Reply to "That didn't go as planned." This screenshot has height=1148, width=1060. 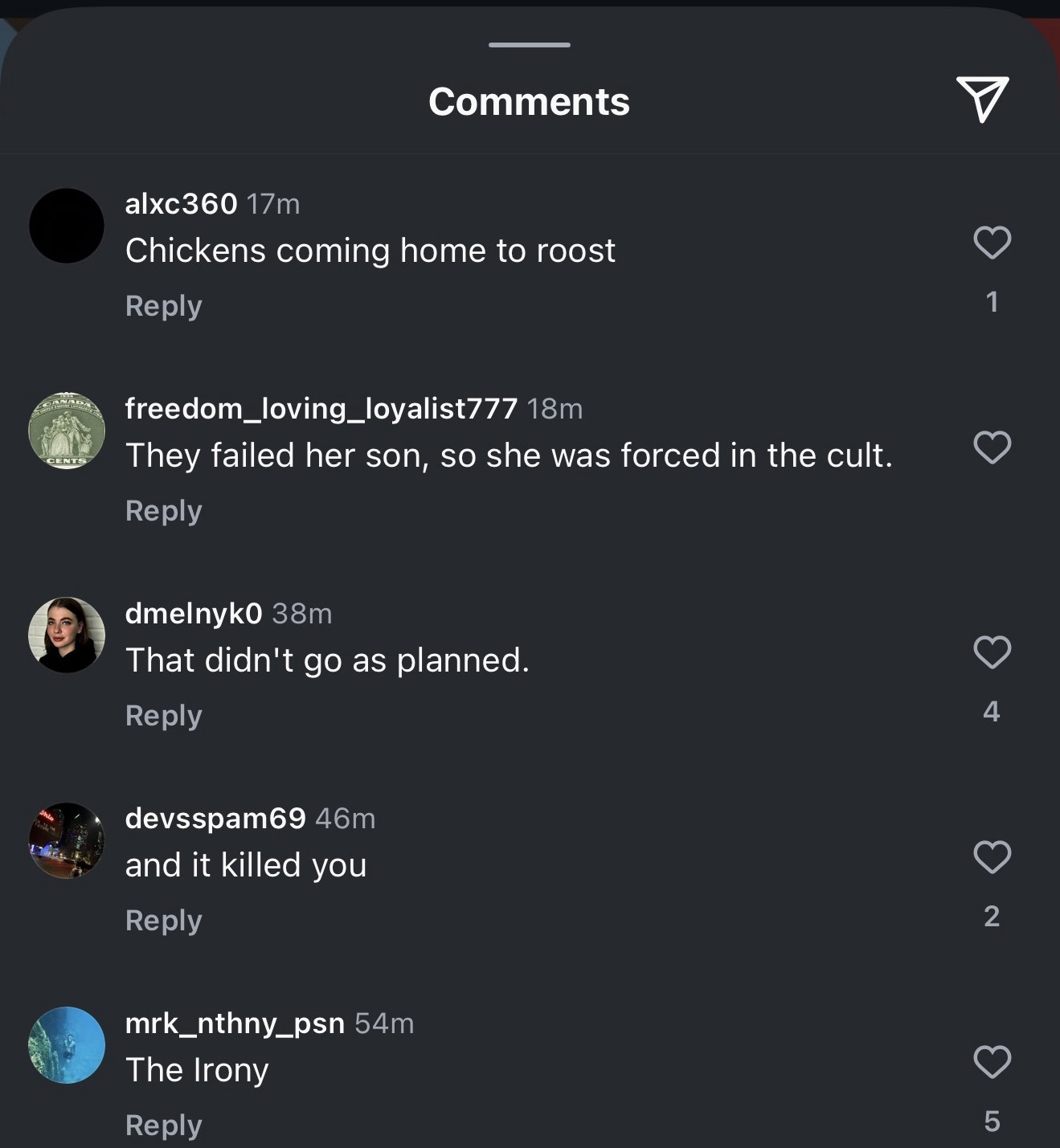coord(163,716)
